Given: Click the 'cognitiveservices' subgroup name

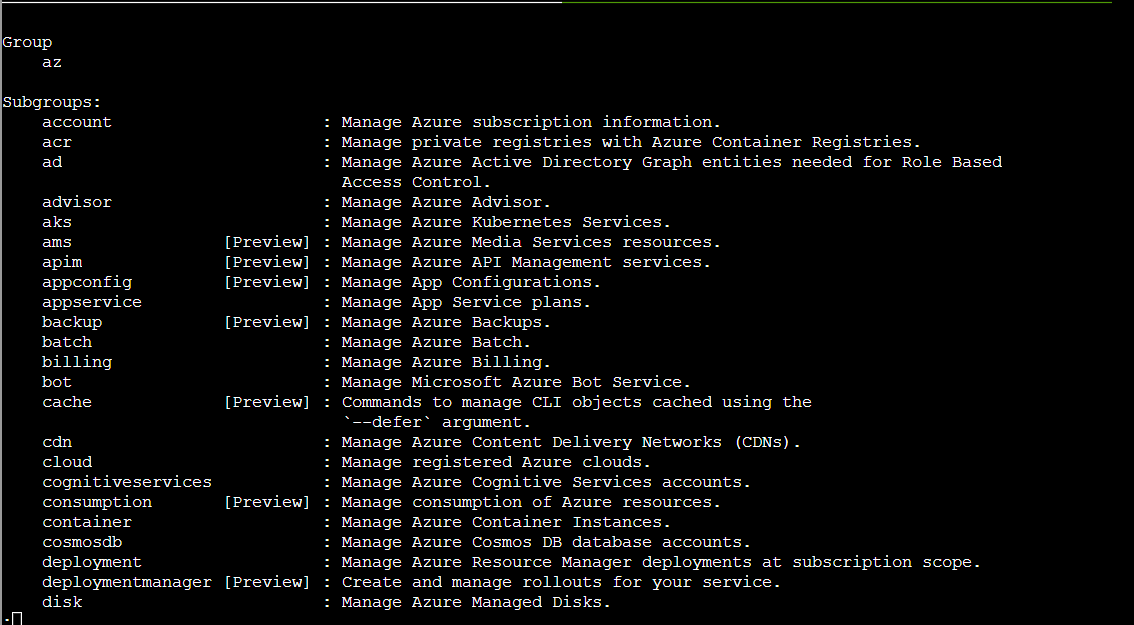Looking at the screenshot, I should (127, 482).
